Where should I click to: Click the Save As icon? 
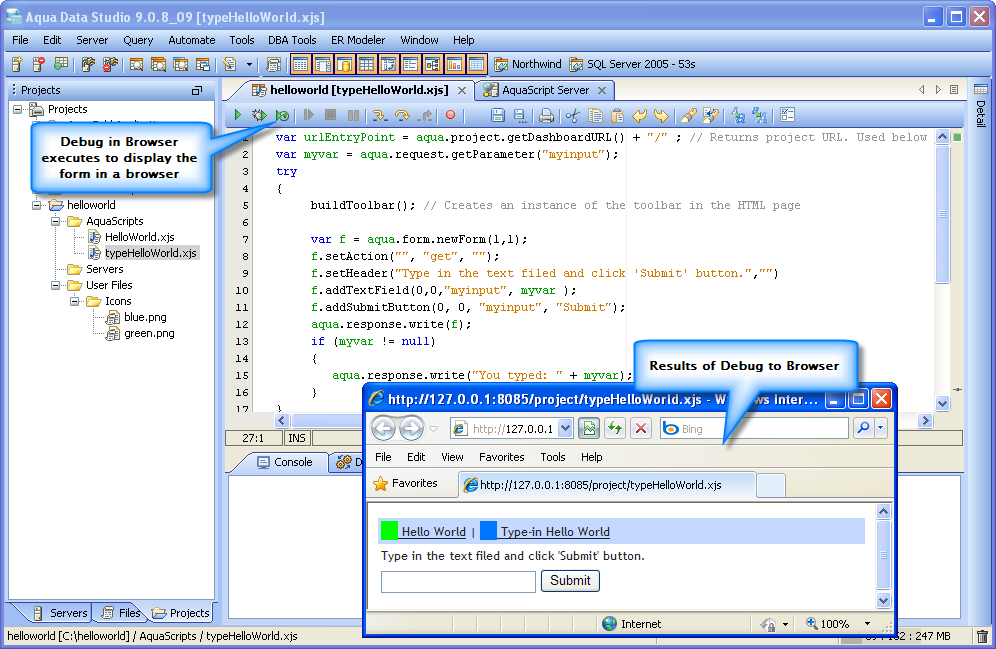pyautogui.click(x=520, y=115)
